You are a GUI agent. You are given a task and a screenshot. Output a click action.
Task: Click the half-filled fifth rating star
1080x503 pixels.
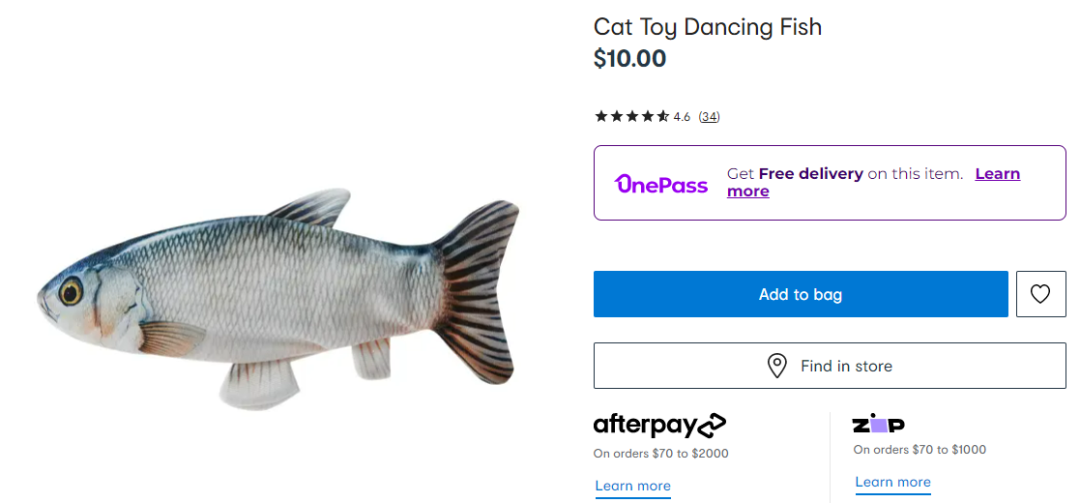click(662, 117)
